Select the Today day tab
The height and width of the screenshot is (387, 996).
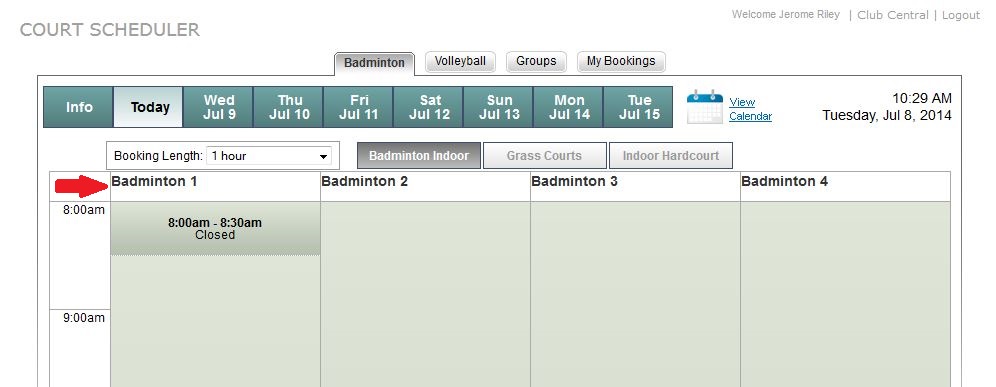coord(149,107)
